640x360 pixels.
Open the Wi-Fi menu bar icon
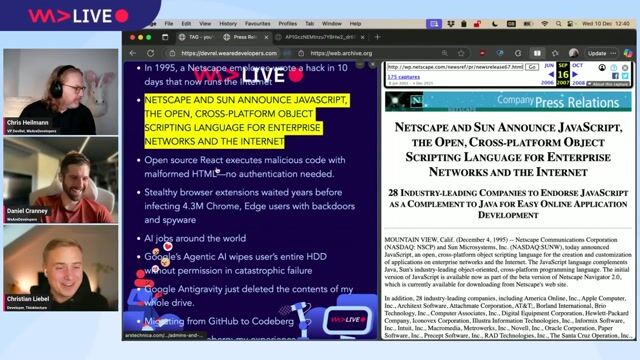tap(544, 24)
